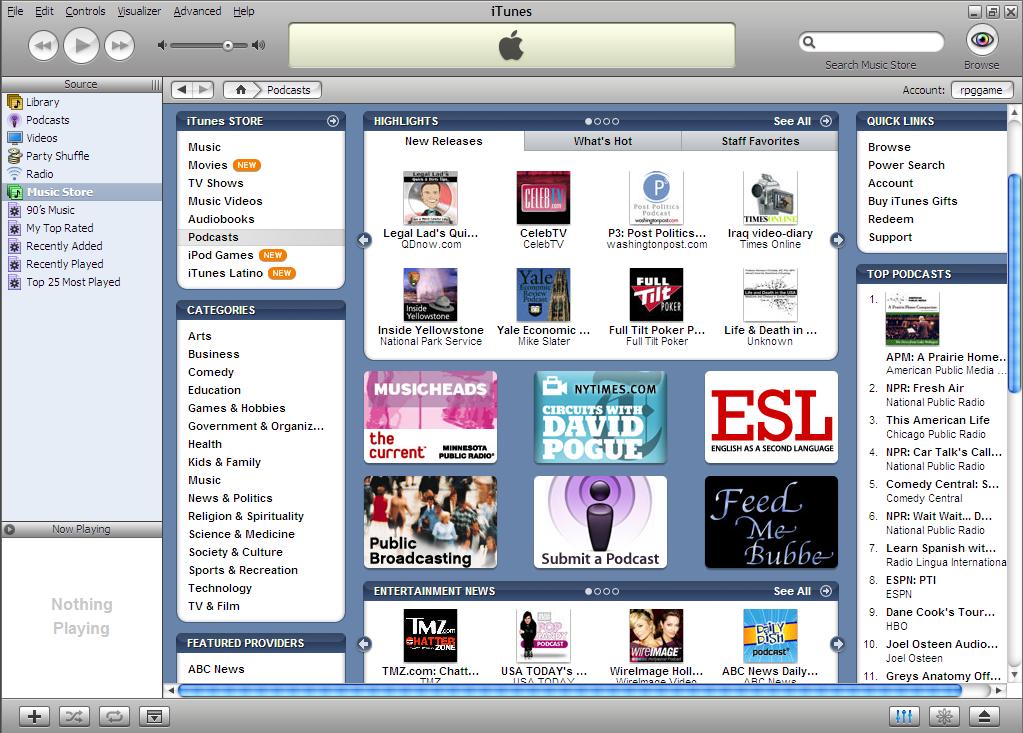Viewport: 1023px width, 733px height.
Task: Show previous Entertainment News items arrow
Action: pyautogui.click(x=364, y=644)
